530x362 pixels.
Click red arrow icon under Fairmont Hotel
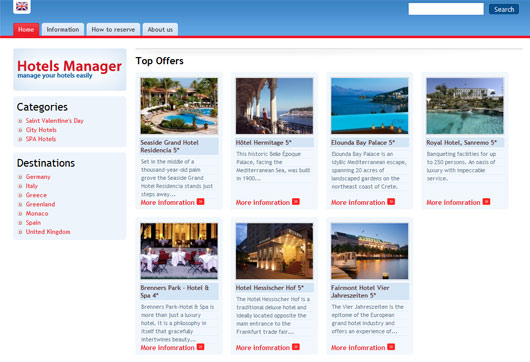391,347
